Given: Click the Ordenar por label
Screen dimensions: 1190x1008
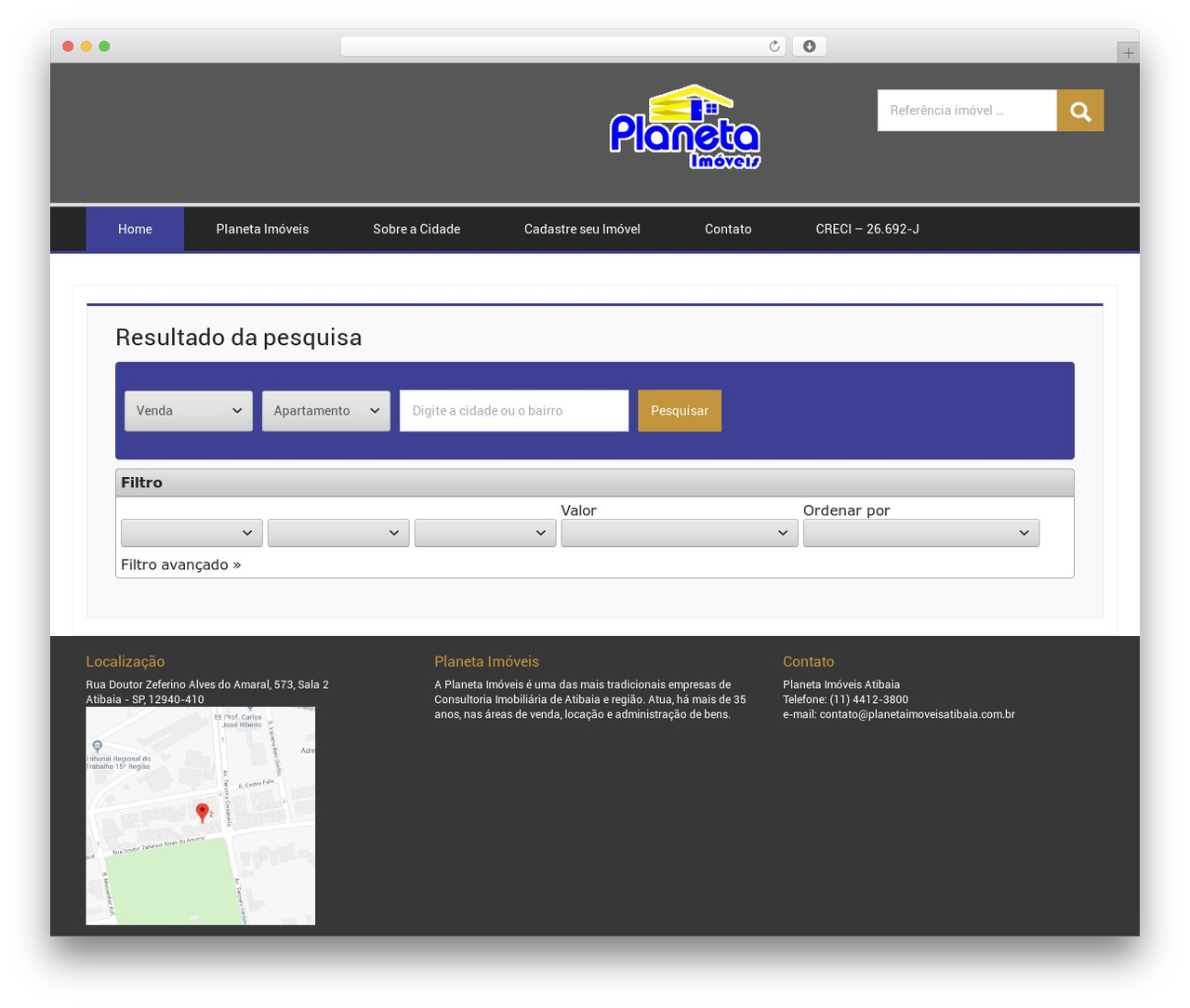Looking at the screenshot, I should pos(847,511).
